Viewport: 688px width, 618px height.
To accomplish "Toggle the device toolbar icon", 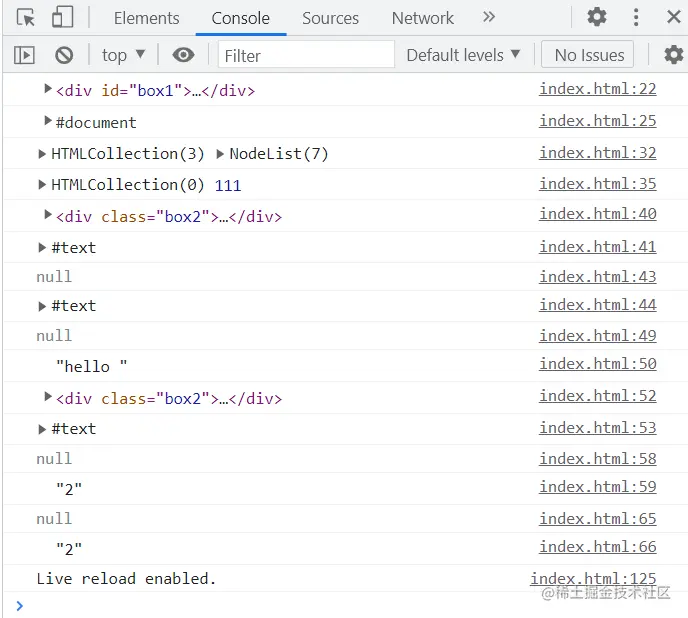I will pyautogui.click(x=62, y=18).
